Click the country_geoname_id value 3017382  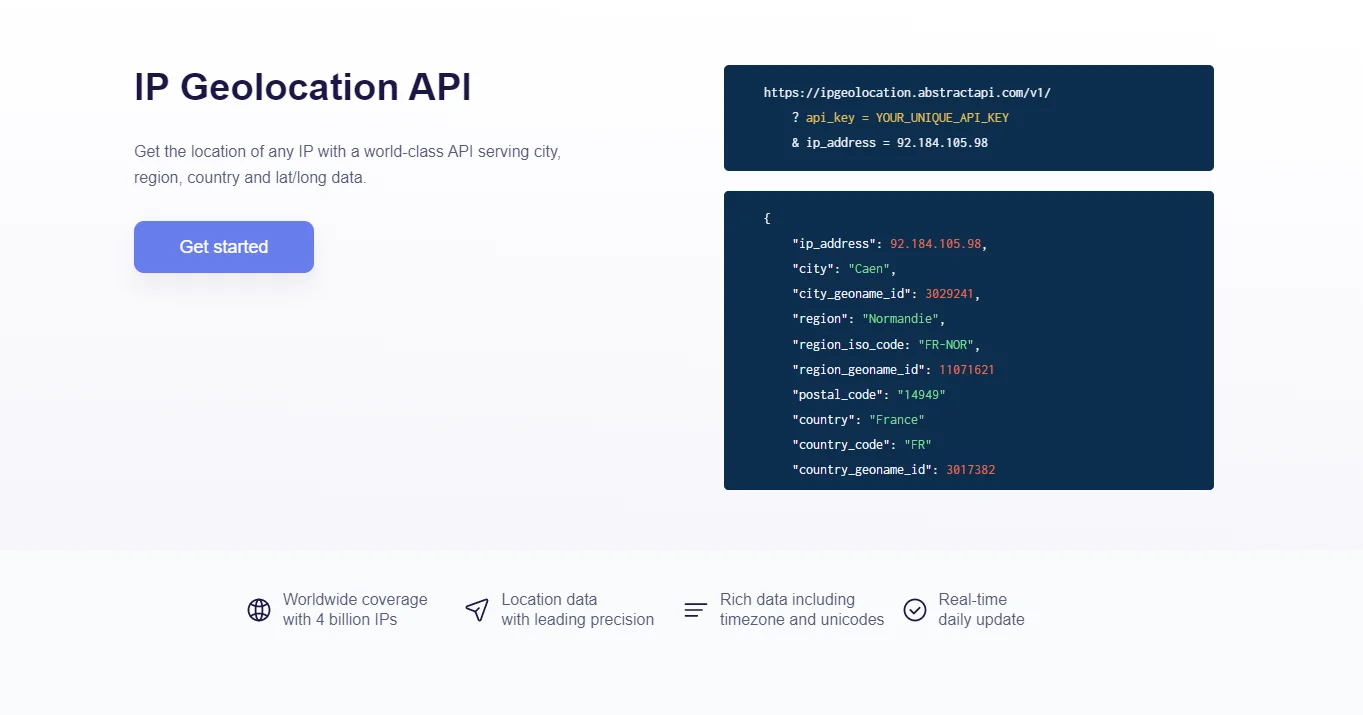coord(970,469)
